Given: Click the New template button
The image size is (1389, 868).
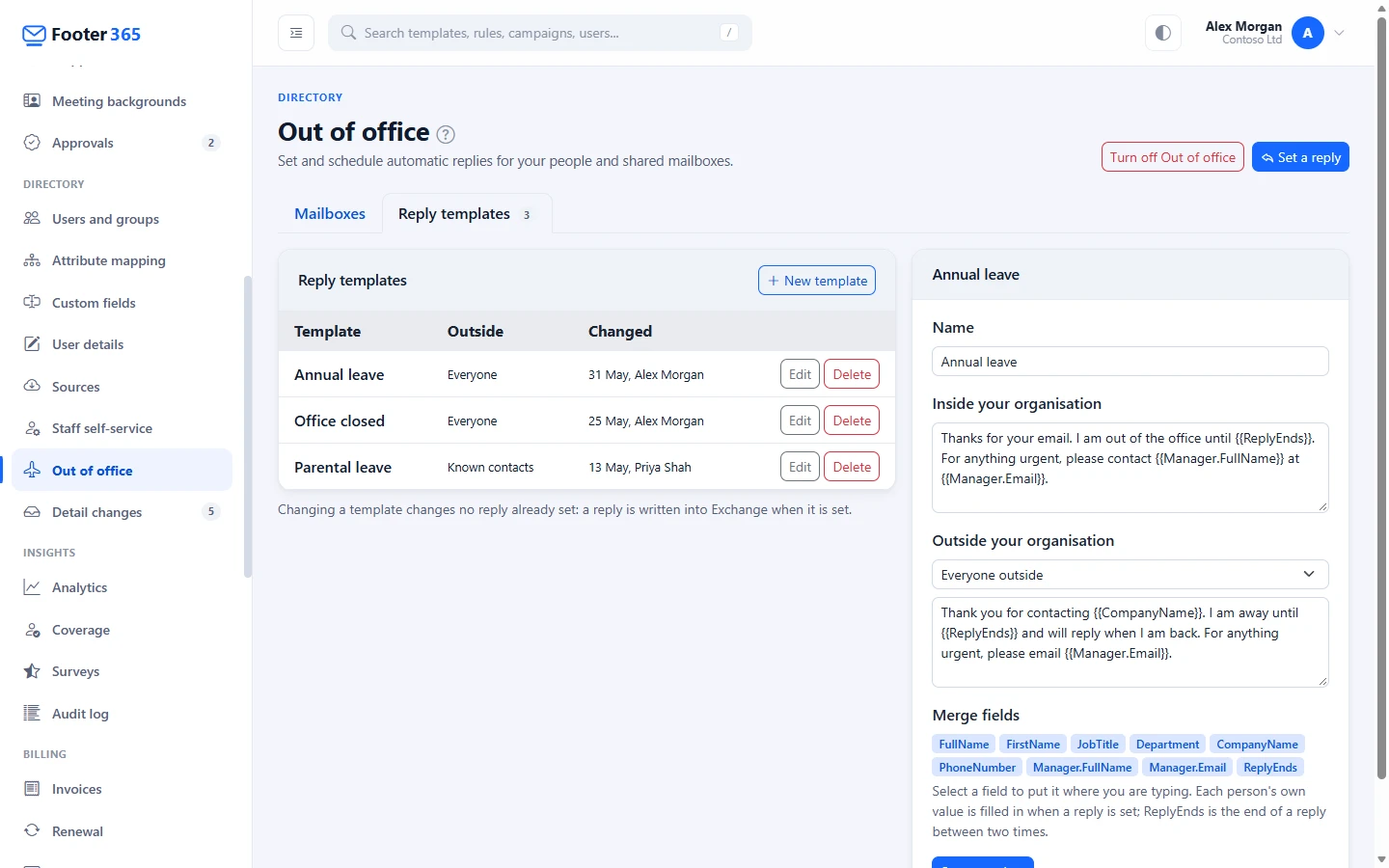Looking at the screenshot, I should click(817, 281).
